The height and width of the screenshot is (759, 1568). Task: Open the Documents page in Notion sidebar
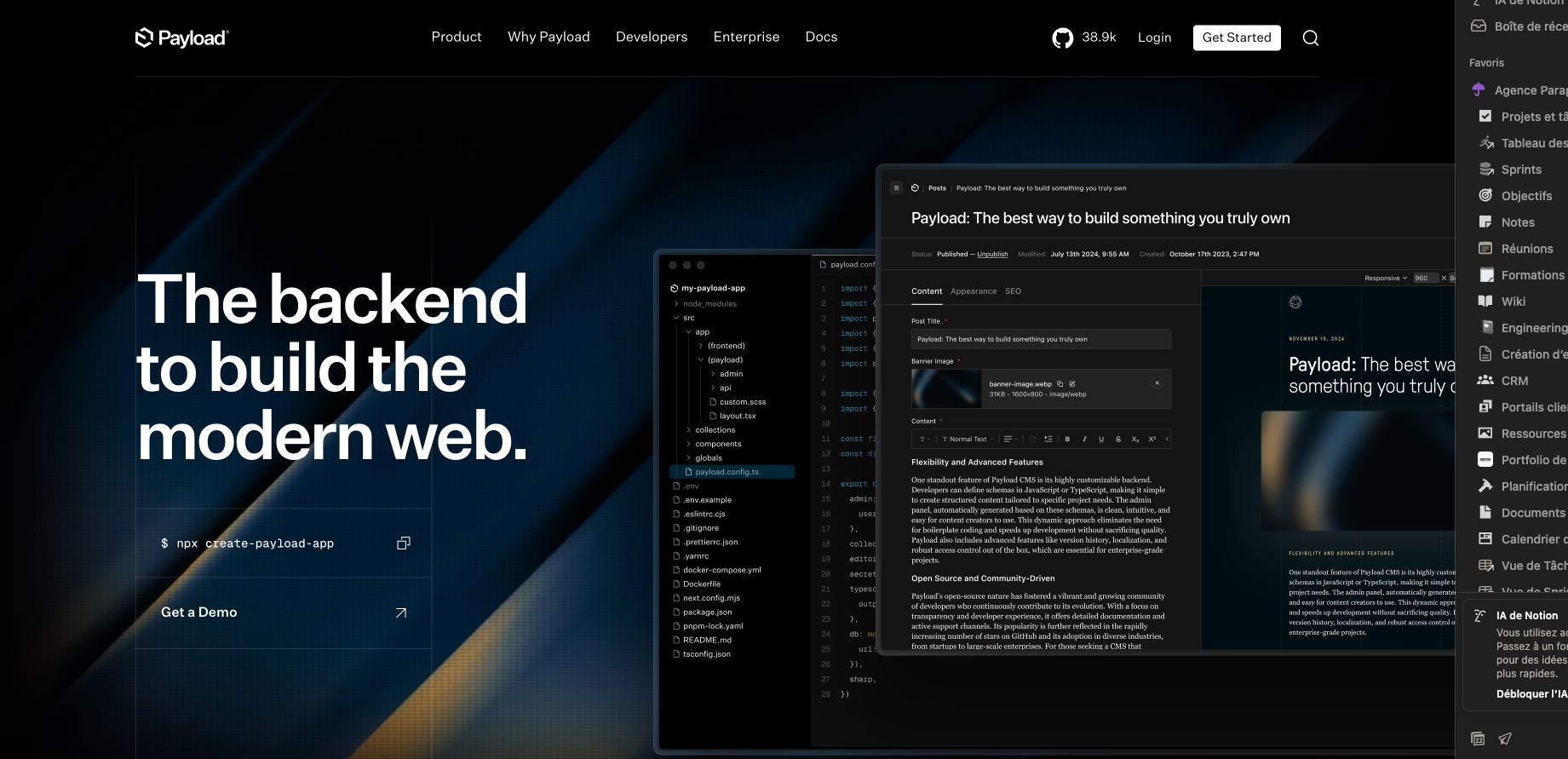point(1523,512)
